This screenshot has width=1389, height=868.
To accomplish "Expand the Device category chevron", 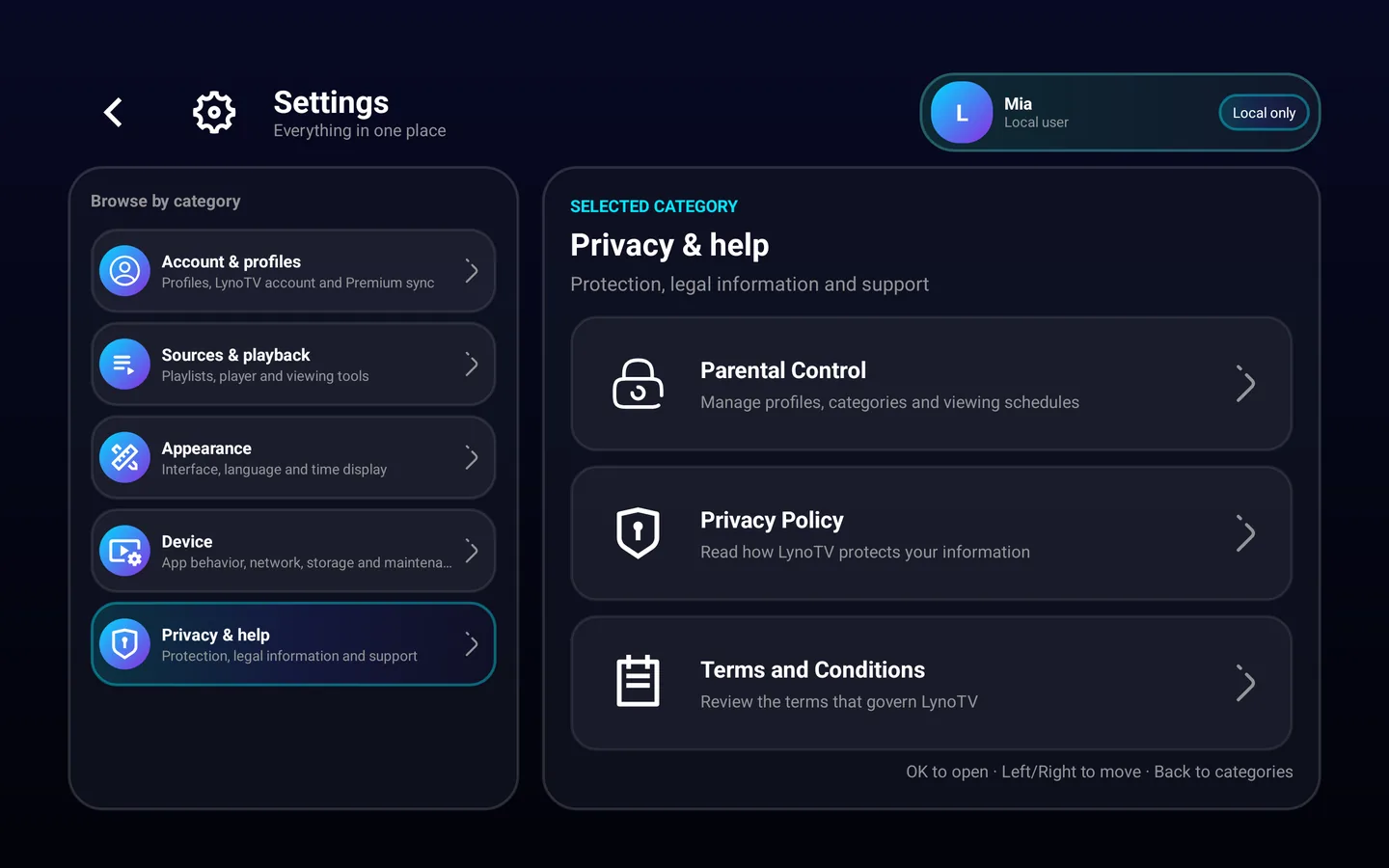I will 471,551.
